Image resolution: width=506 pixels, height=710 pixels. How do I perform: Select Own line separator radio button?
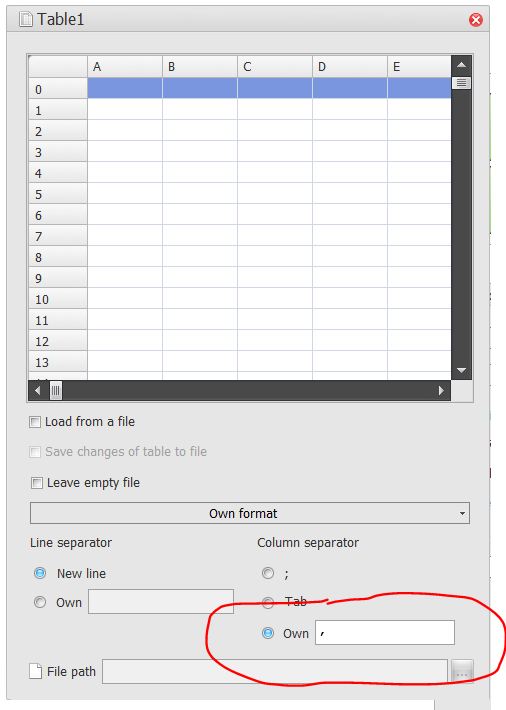[40, 602]
